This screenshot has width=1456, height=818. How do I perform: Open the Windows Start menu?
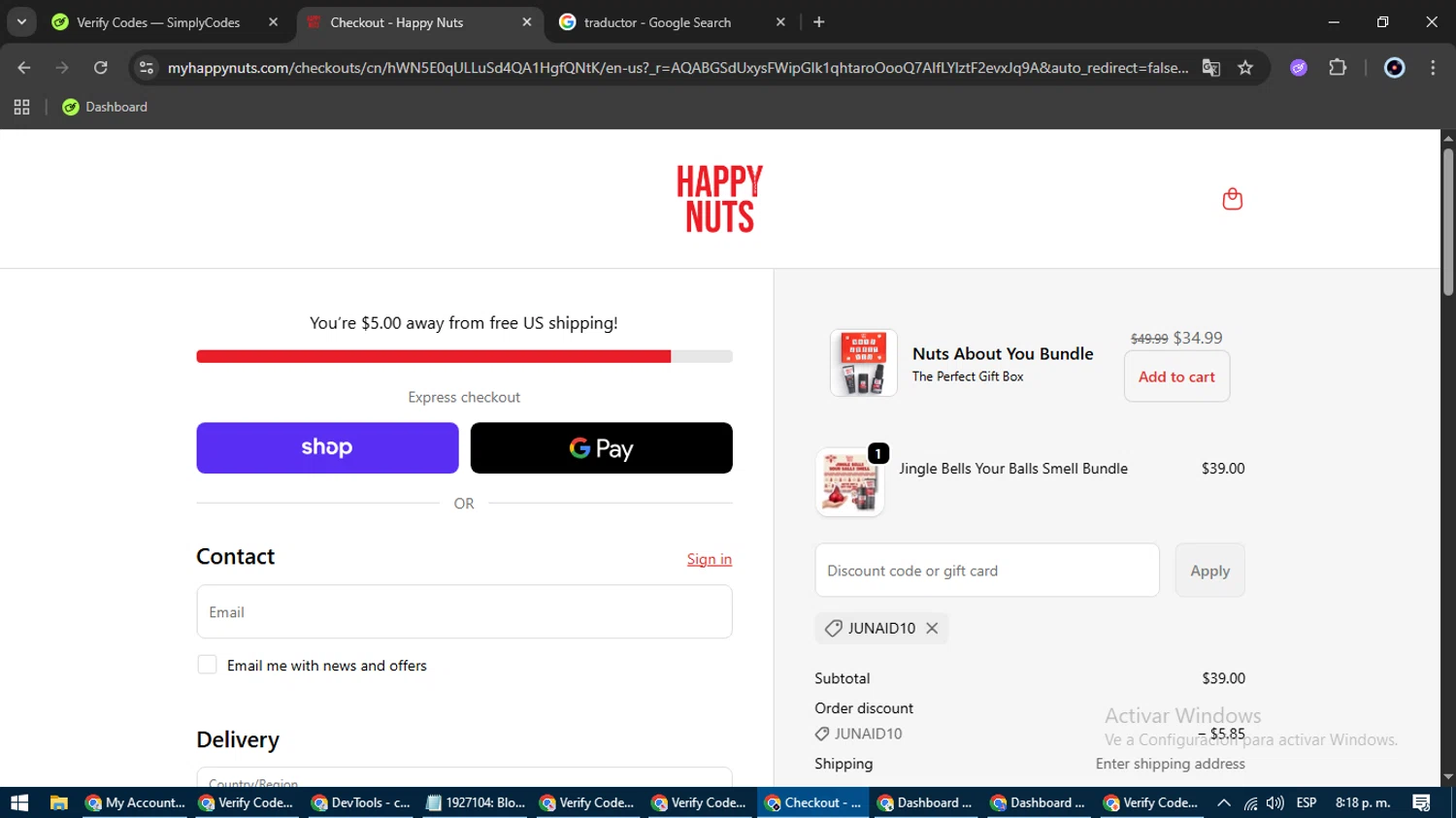pos(19,802)
